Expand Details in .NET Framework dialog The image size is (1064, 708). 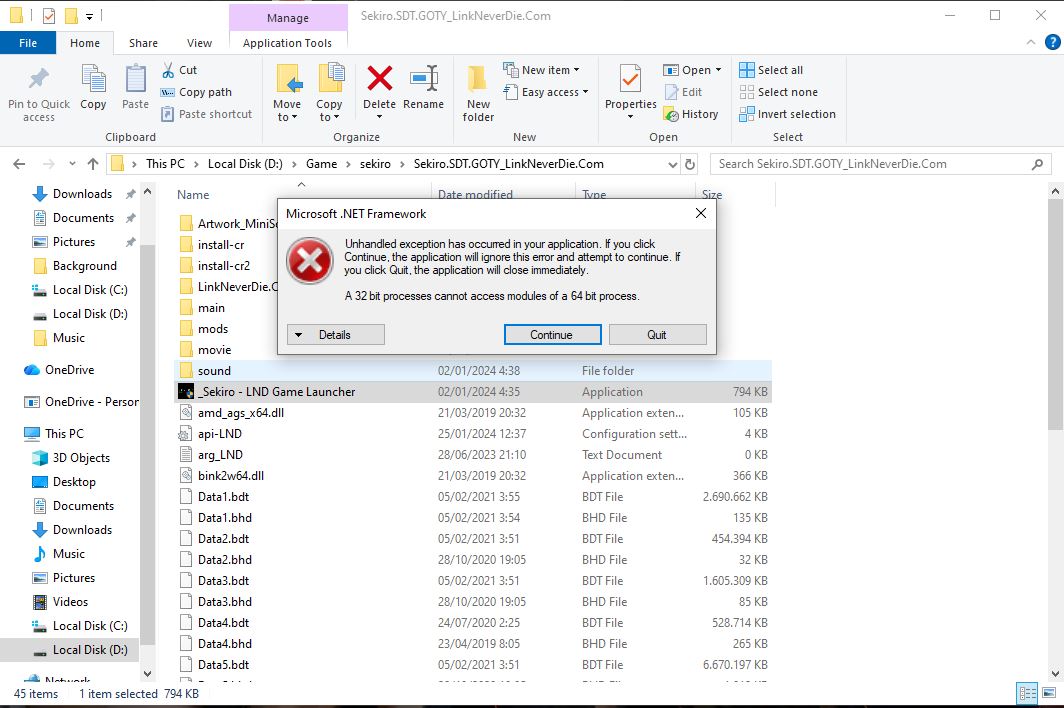[335, 335]
